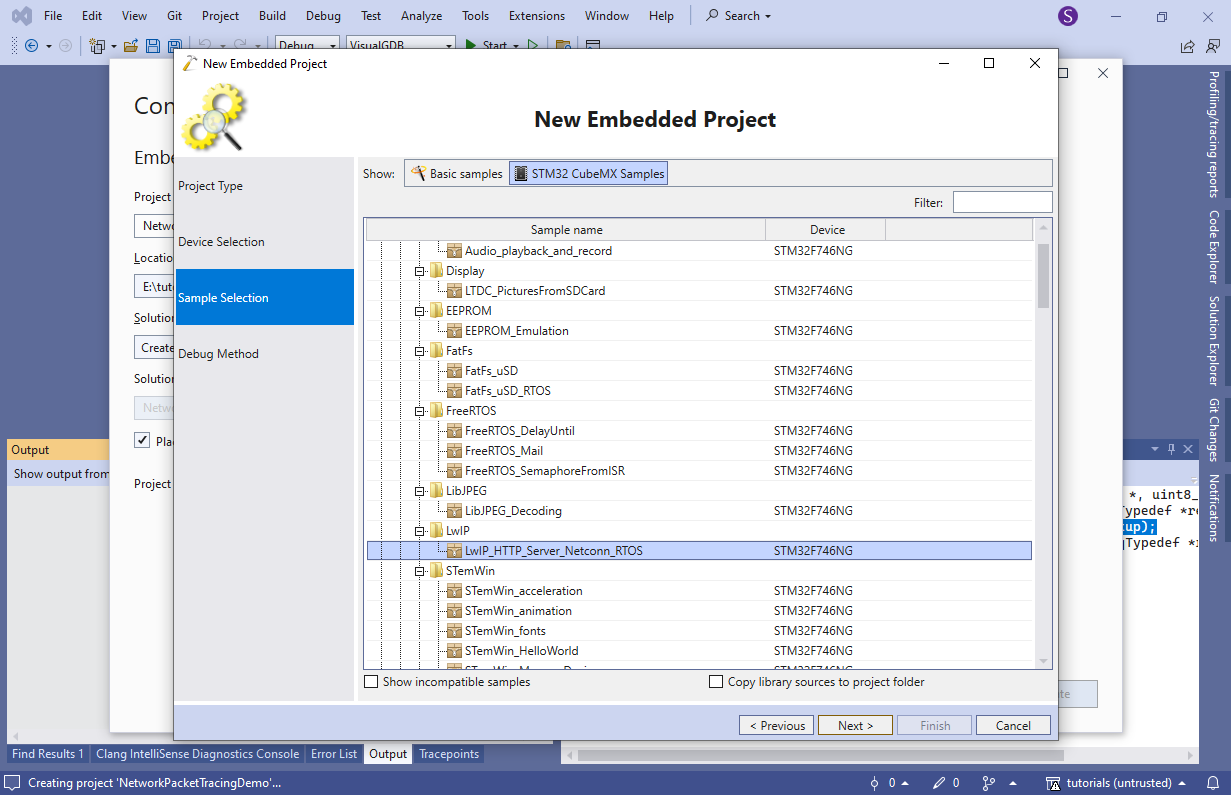The width and height of the screenshot is (1231, 795).
Task: Click the Visual Studio logo icon
Action: pyautogui.click(x=21, y=16)
